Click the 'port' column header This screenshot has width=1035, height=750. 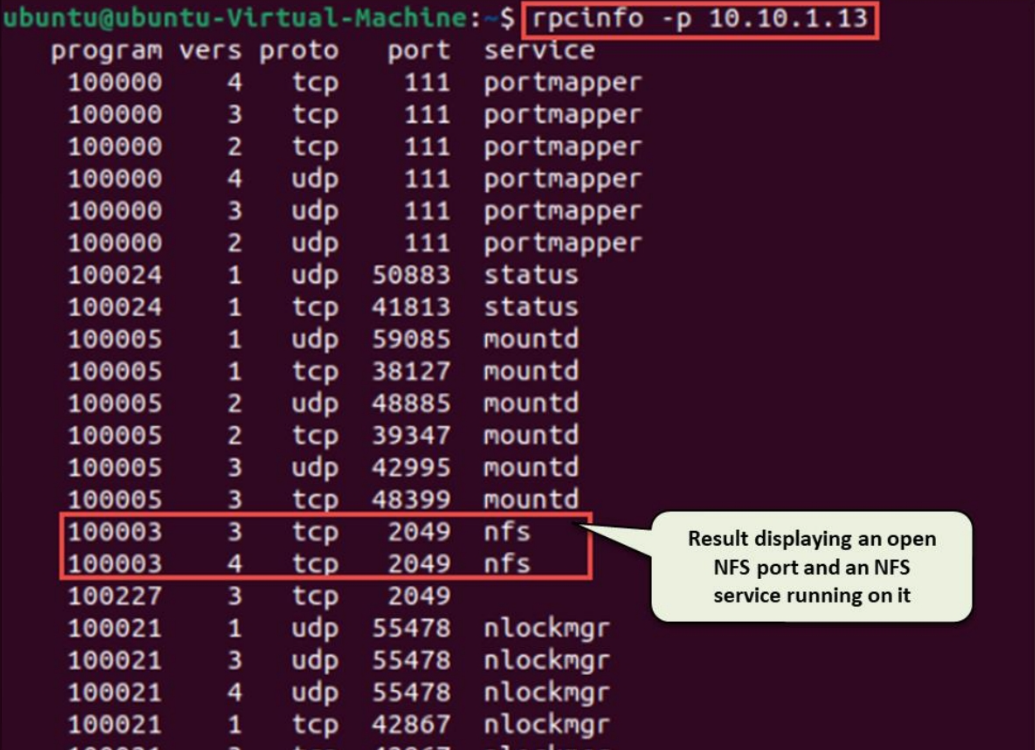[x=419, y=51]
